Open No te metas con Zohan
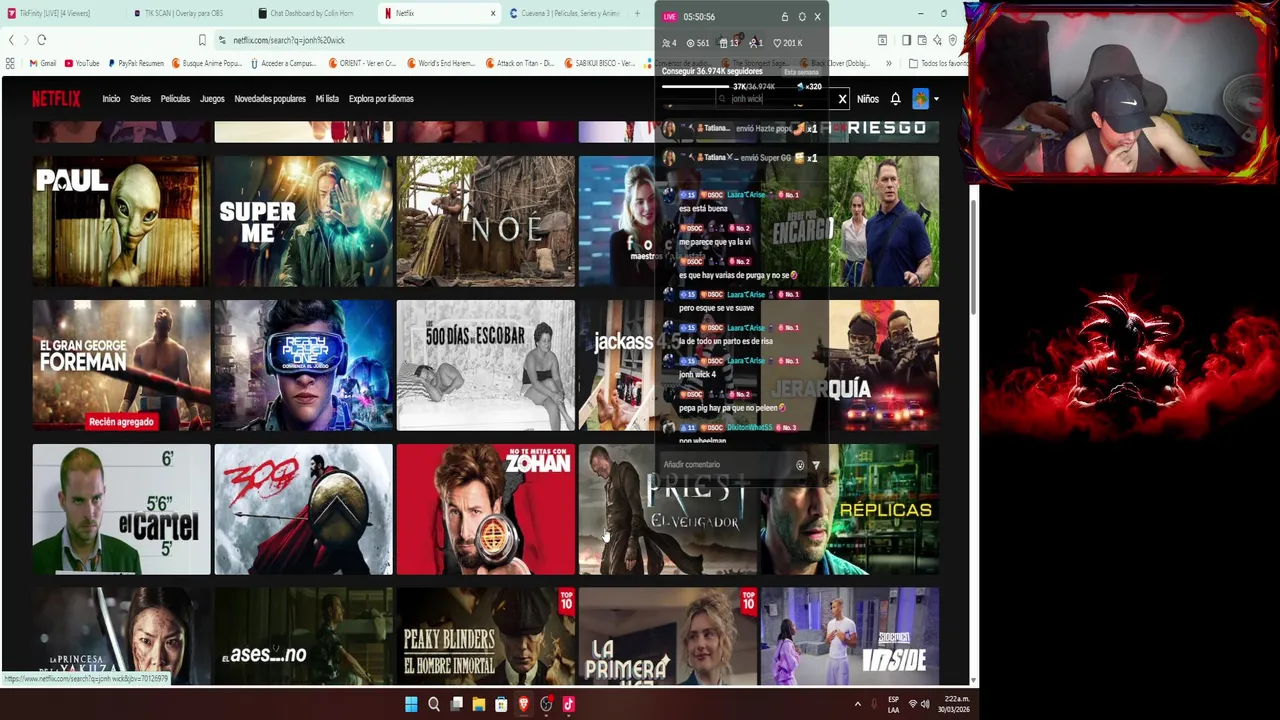1280x720 pixels. pyautogui.click(x=485, y=509)
